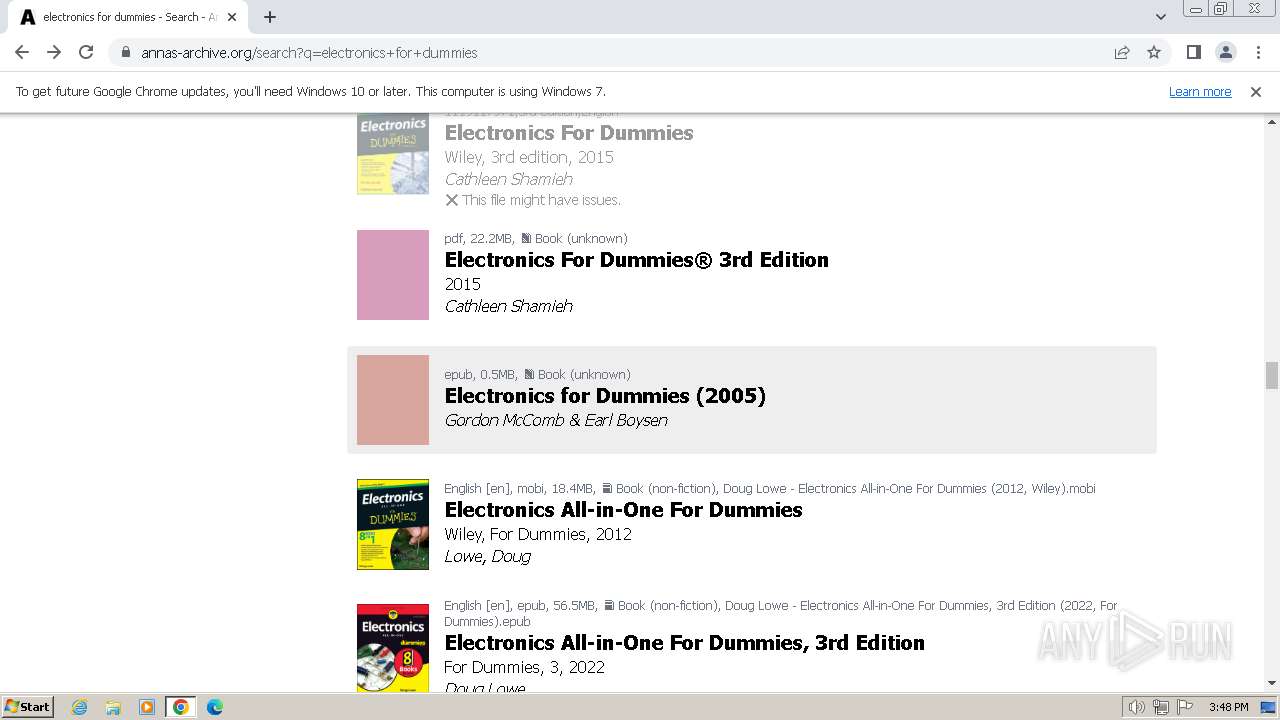This screenshot has width=1280, height=720.
Task: Switch to the electronics for dummies tab
Action: (x=128, y=17)
